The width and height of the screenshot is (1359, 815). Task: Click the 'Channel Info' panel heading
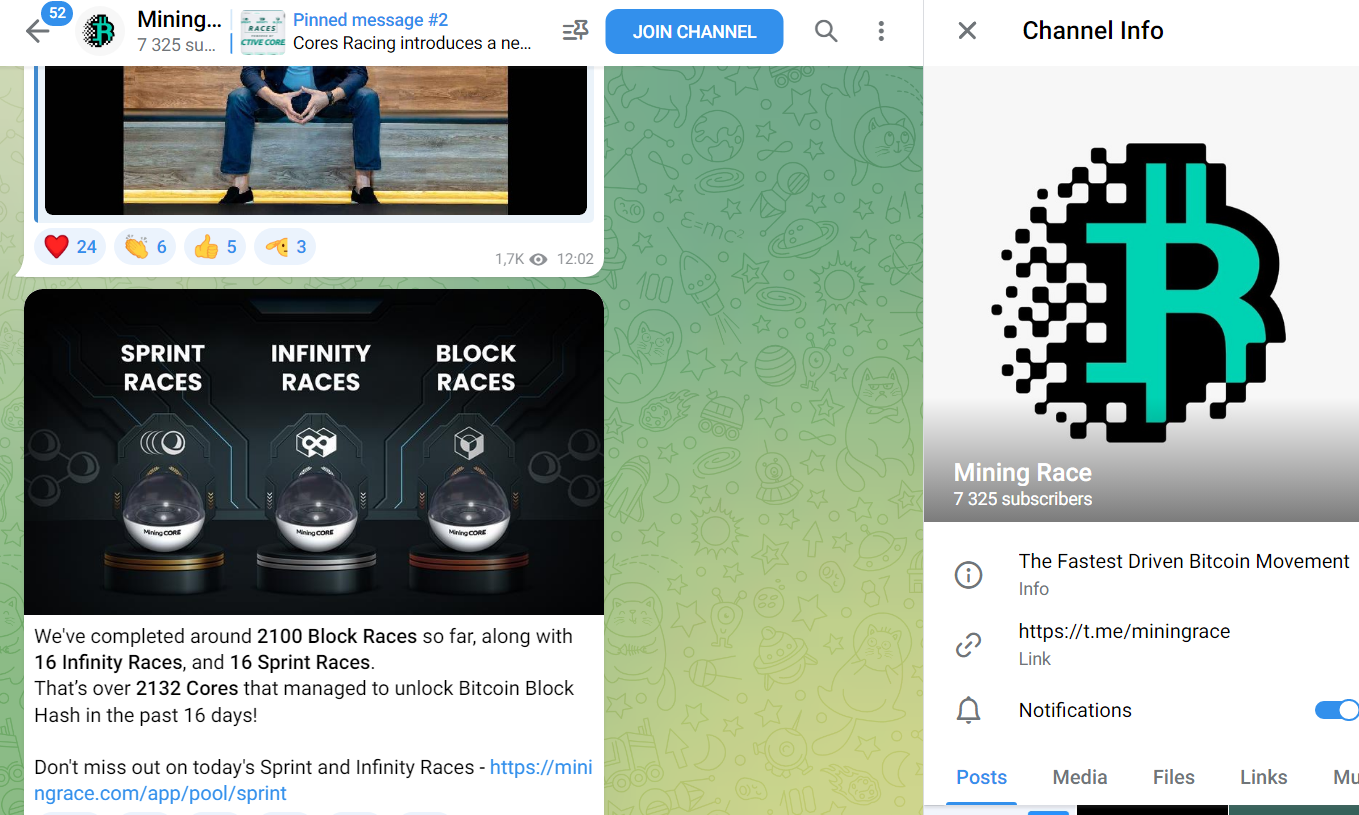[x=1093, y=31]
